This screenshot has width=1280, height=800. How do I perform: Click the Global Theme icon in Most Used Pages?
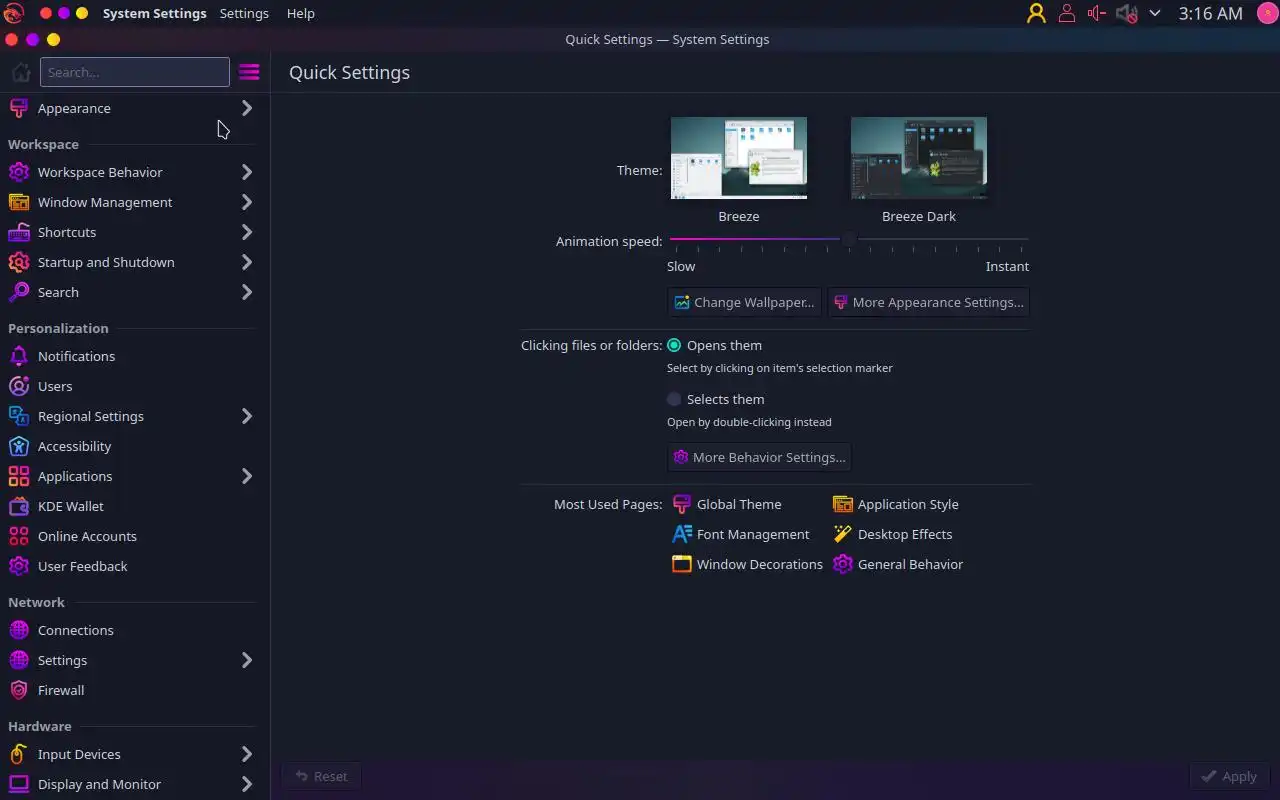[x=682, y=504]
